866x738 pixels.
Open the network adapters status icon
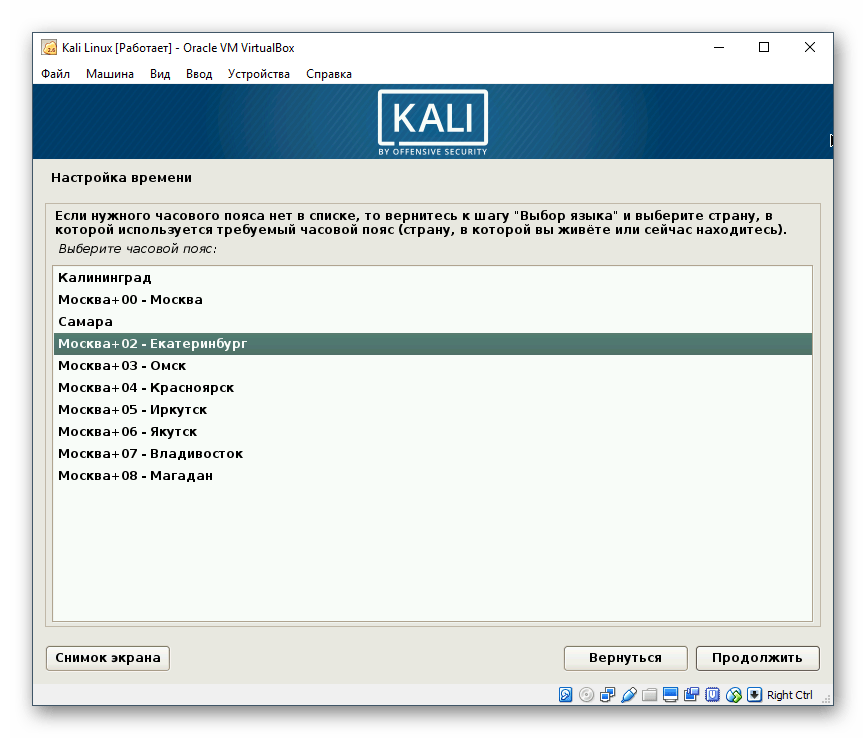pos(606,695)
